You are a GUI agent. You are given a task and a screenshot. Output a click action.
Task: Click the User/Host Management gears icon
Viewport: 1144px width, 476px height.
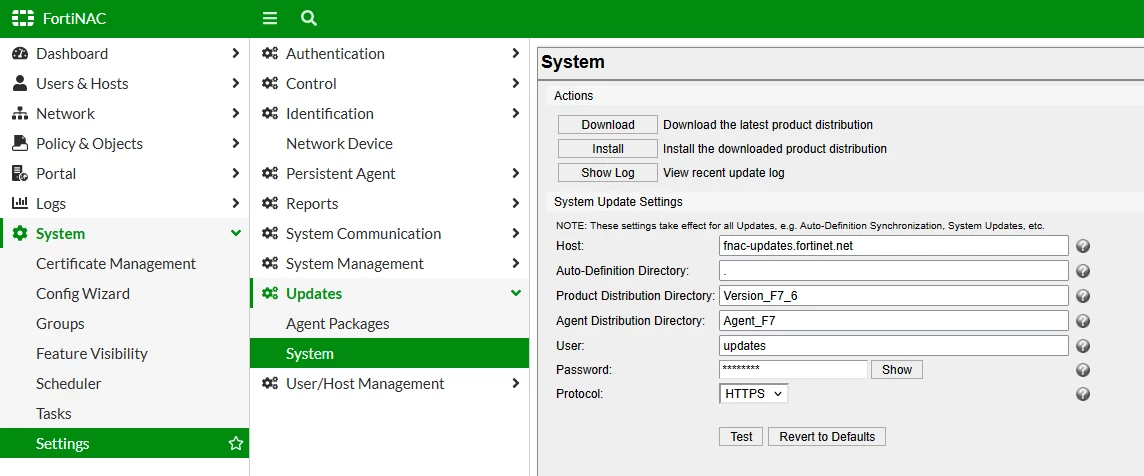[270, 383]
